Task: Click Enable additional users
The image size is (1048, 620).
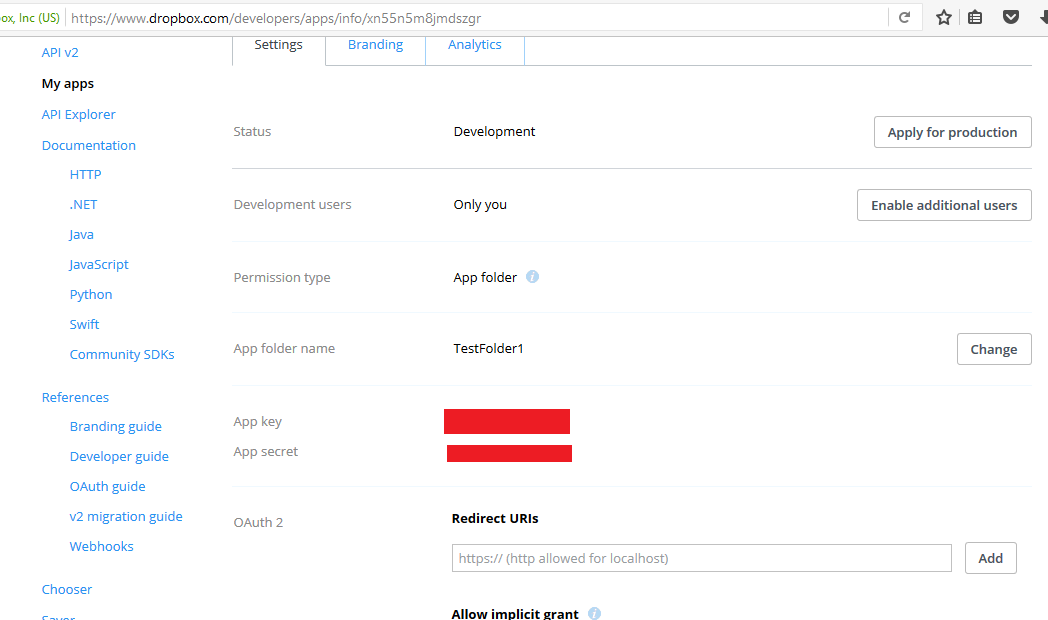Action: (x=943, y=204)
